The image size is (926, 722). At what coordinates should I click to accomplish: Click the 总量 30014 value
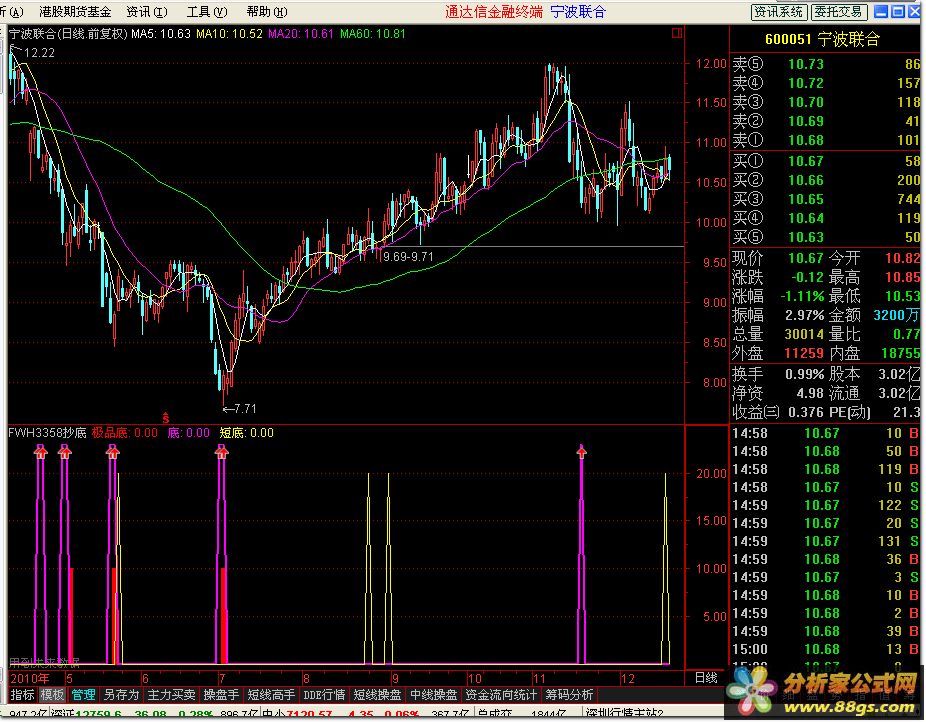804,334
